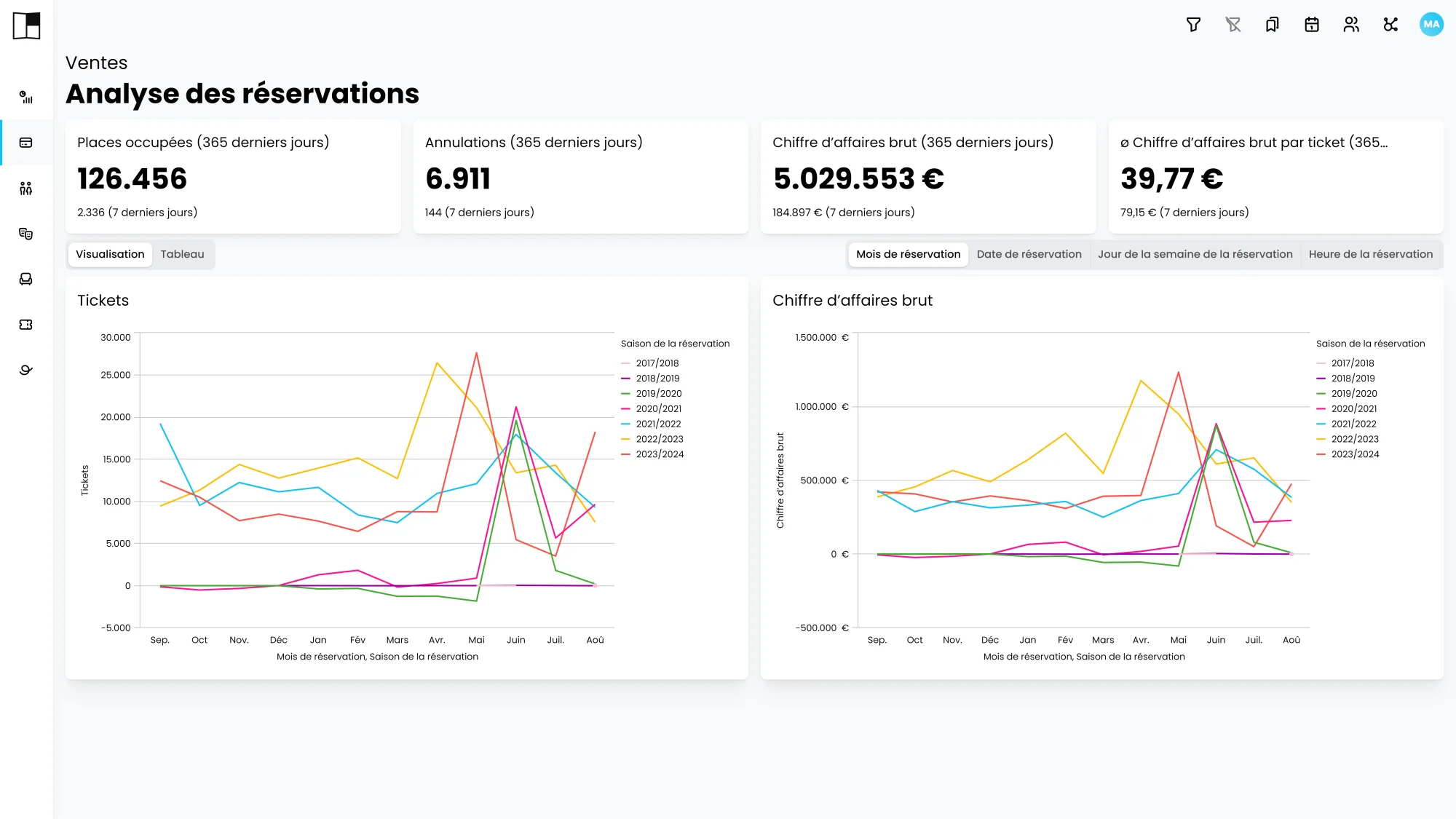Toggle 2018/2019 in Chiffre d'affaires legend

pyautogui.click(x=1346, y=379)
